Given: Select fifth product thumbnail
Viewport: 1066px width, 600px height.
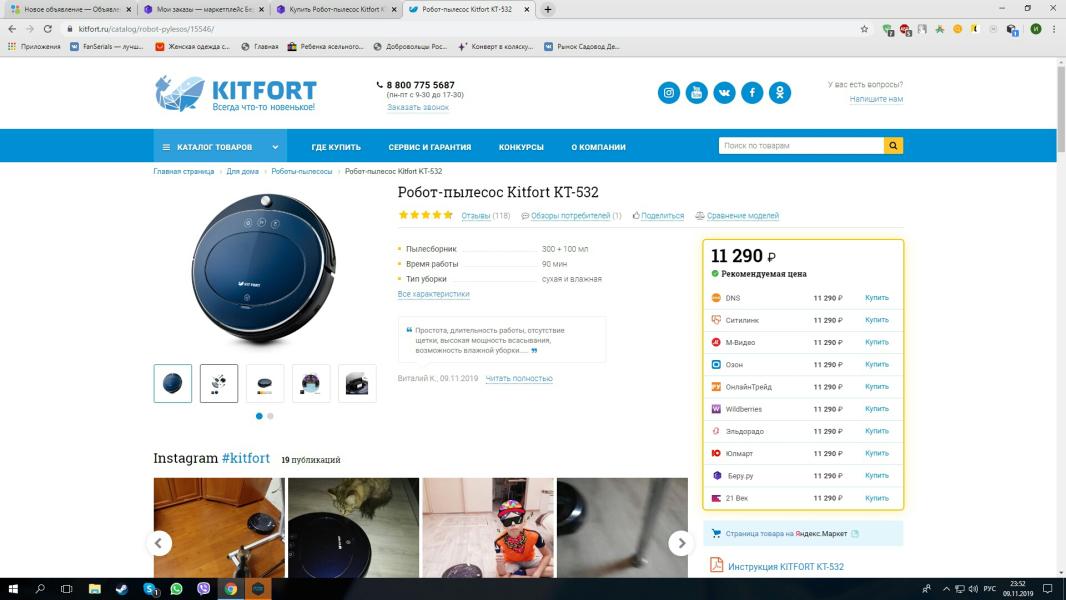Looking at the screenshot, I should pos(357,383).
